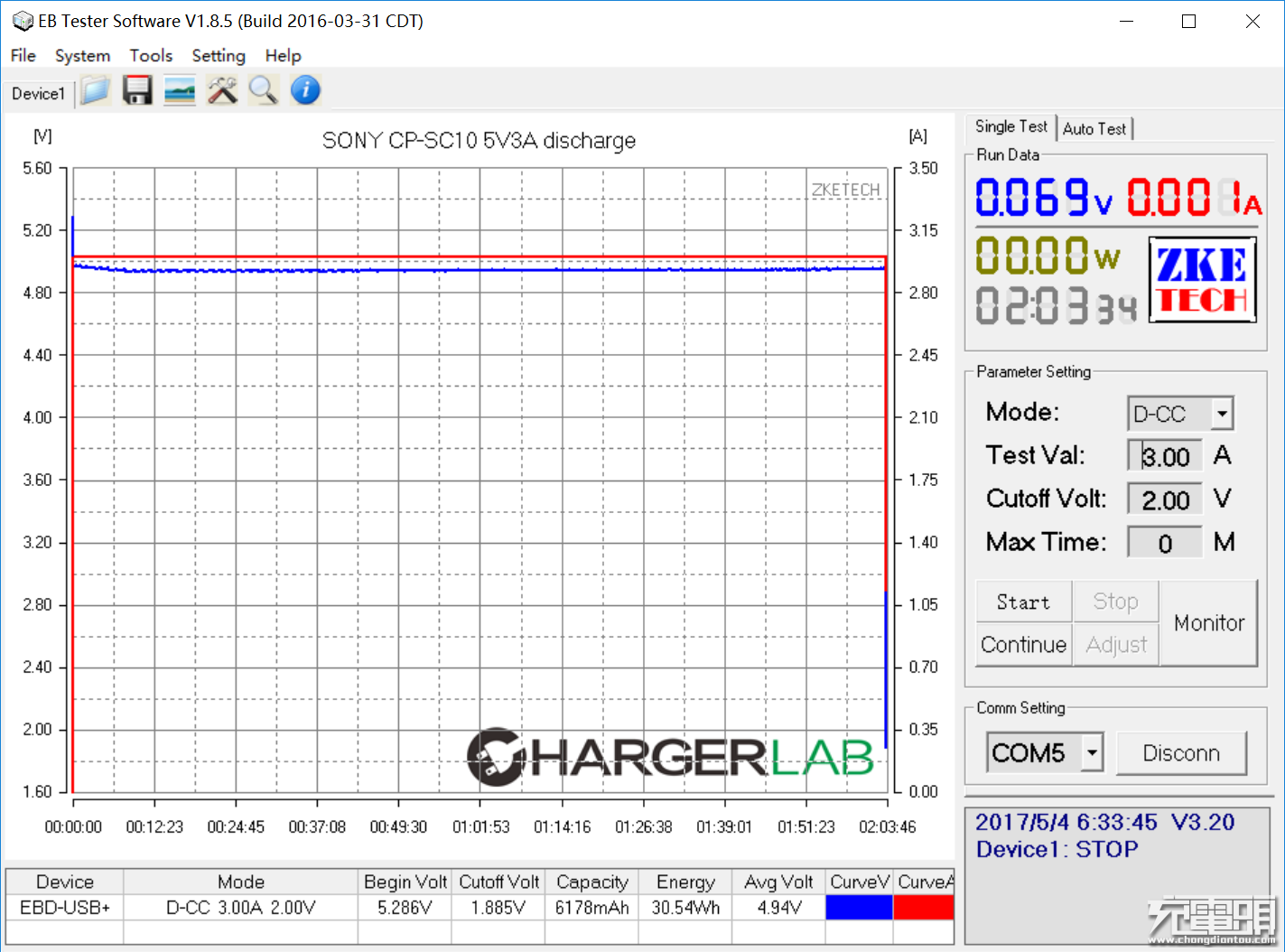Click the 0.069V voltage readout
Screen dimensions: 1285x952
(1044, 198)
